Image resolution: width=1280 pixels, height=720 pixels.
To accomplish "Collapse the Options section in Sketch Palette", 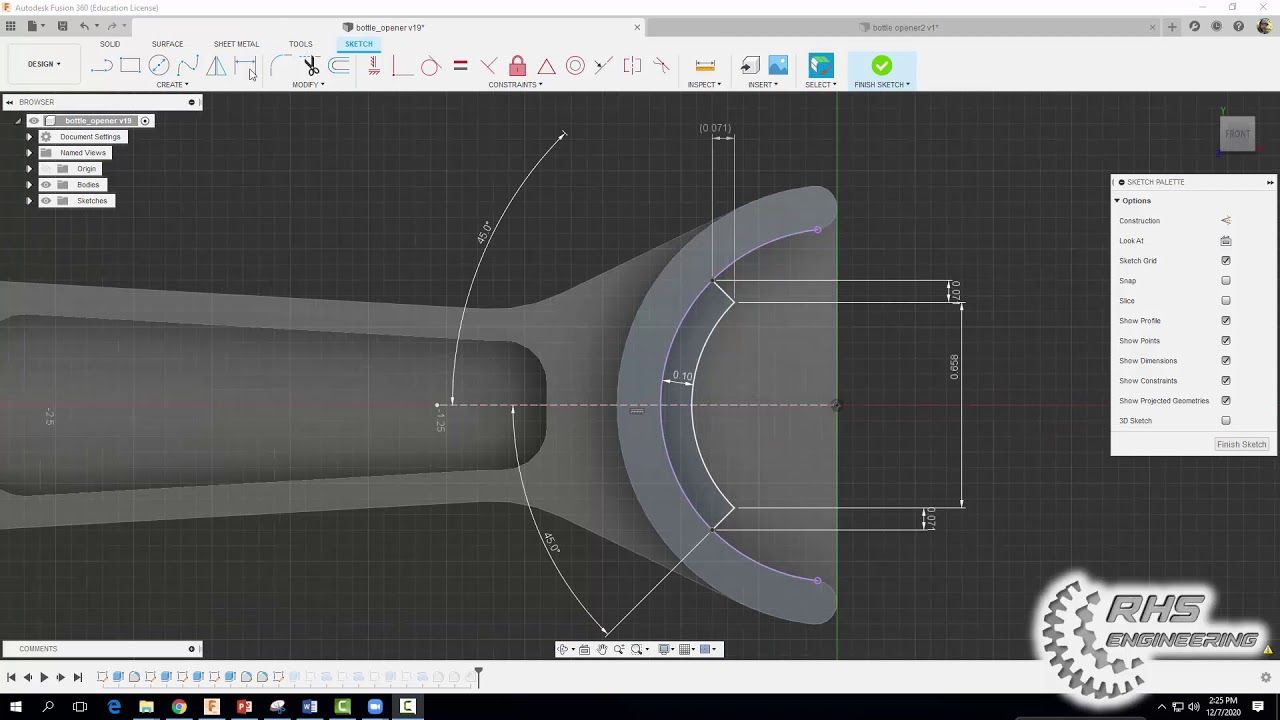I will coord(1117,201).
